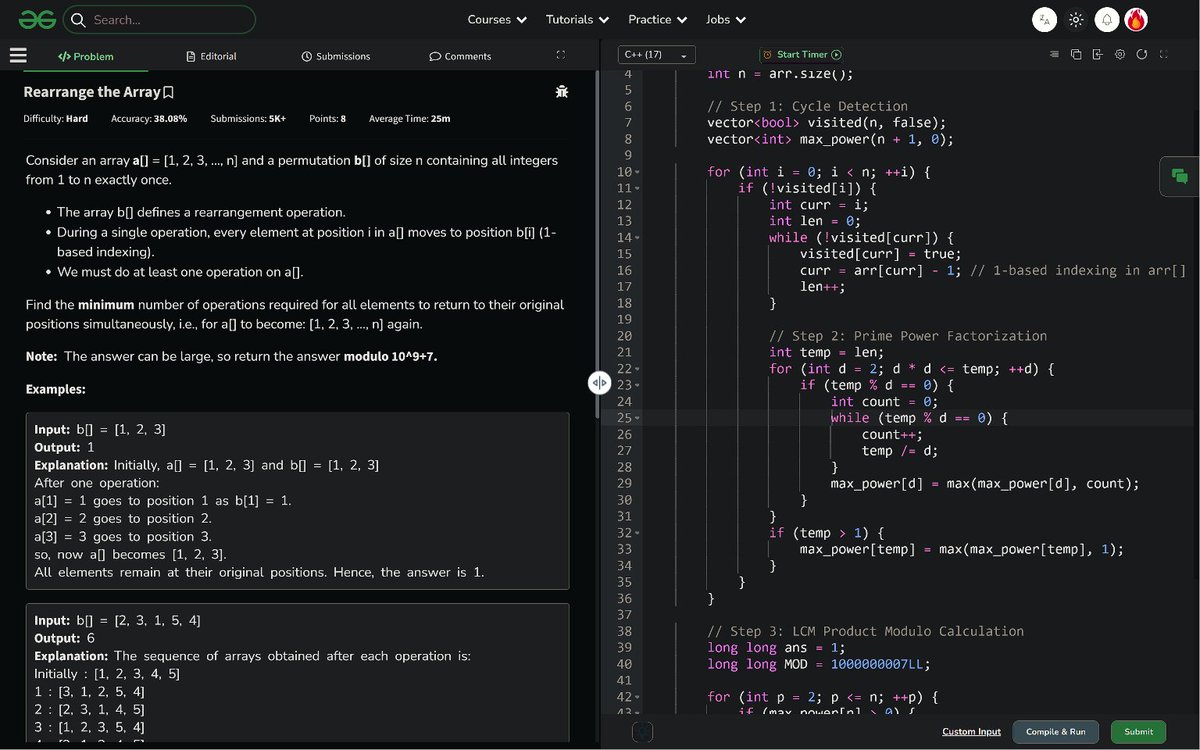Collapse the code fold at line 14

[x=637, y=238]
